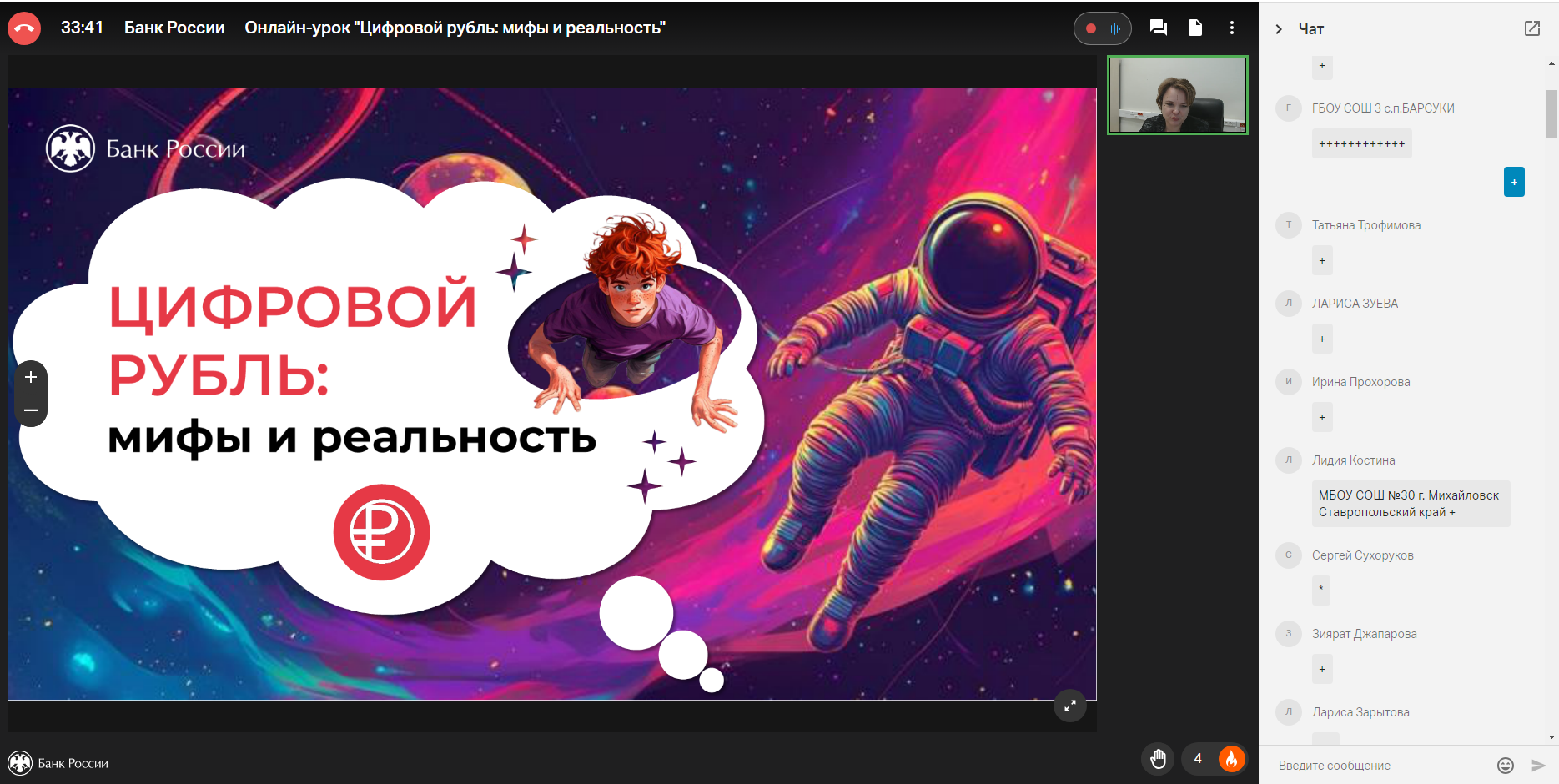Click the multi-plus message '++++++++++++'

(x=1362, y=144)
